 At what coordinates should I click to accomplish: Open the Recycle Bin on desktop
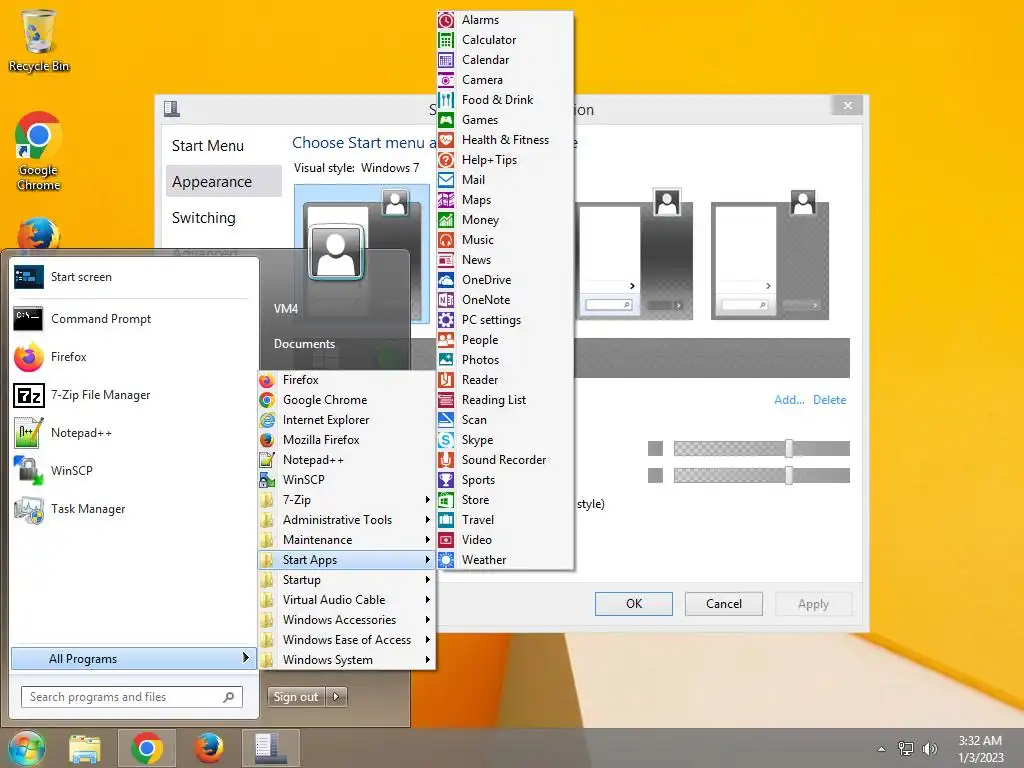pyautogui.click(x=38, y=40)
